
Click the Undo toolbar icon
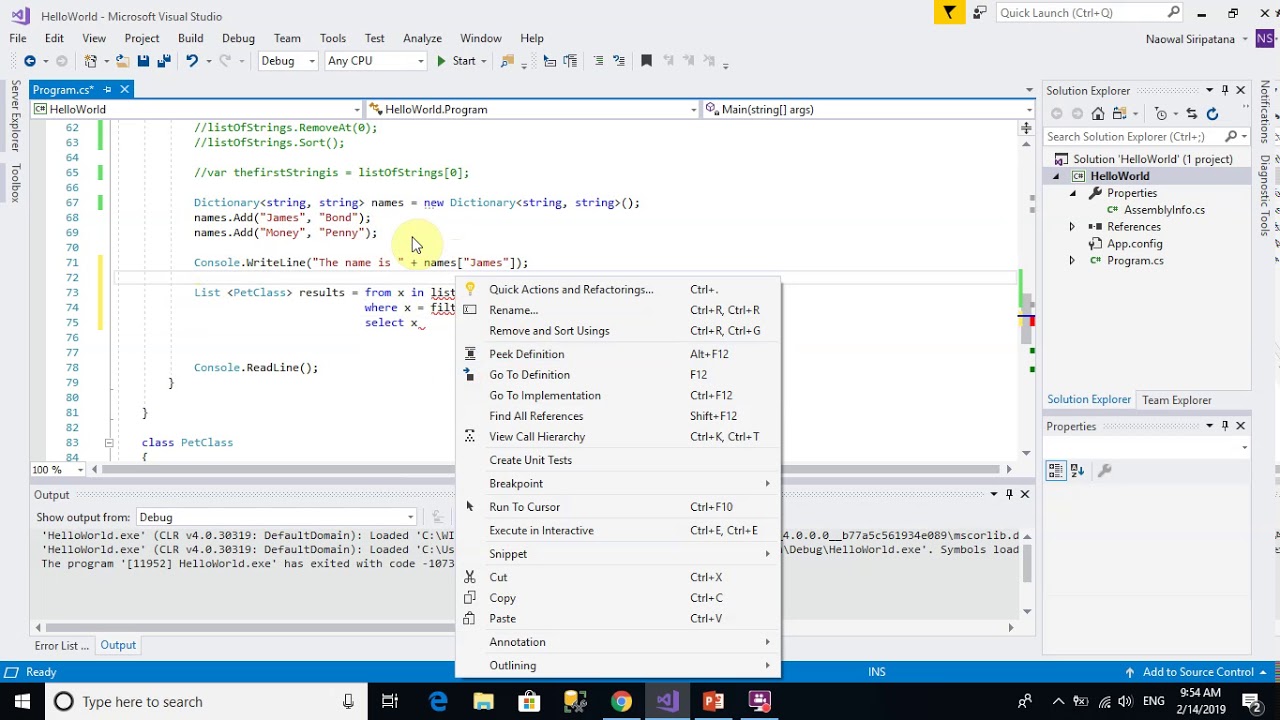[192, 61]
